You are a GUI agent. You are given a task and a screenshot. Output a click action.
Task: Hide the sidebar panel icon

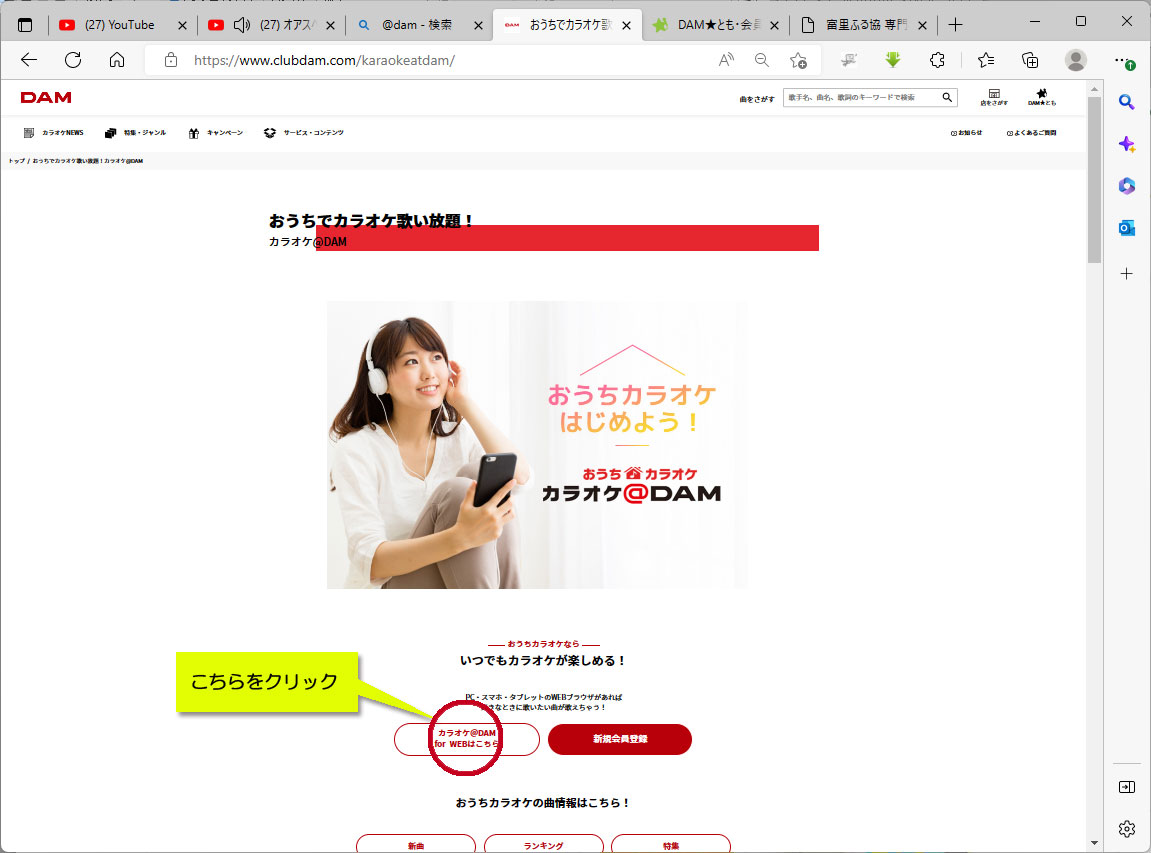tap(1126, 787)
